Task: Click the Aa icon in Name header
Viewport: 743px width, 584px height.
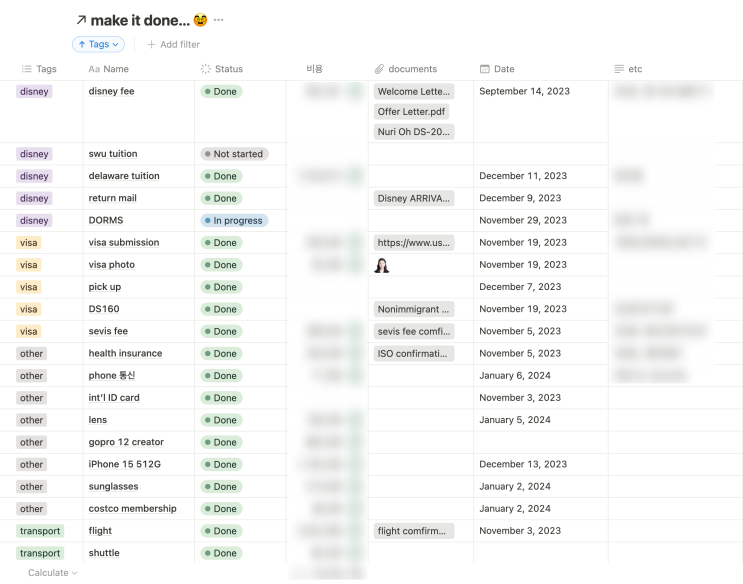Action: (x=94, y=69)
